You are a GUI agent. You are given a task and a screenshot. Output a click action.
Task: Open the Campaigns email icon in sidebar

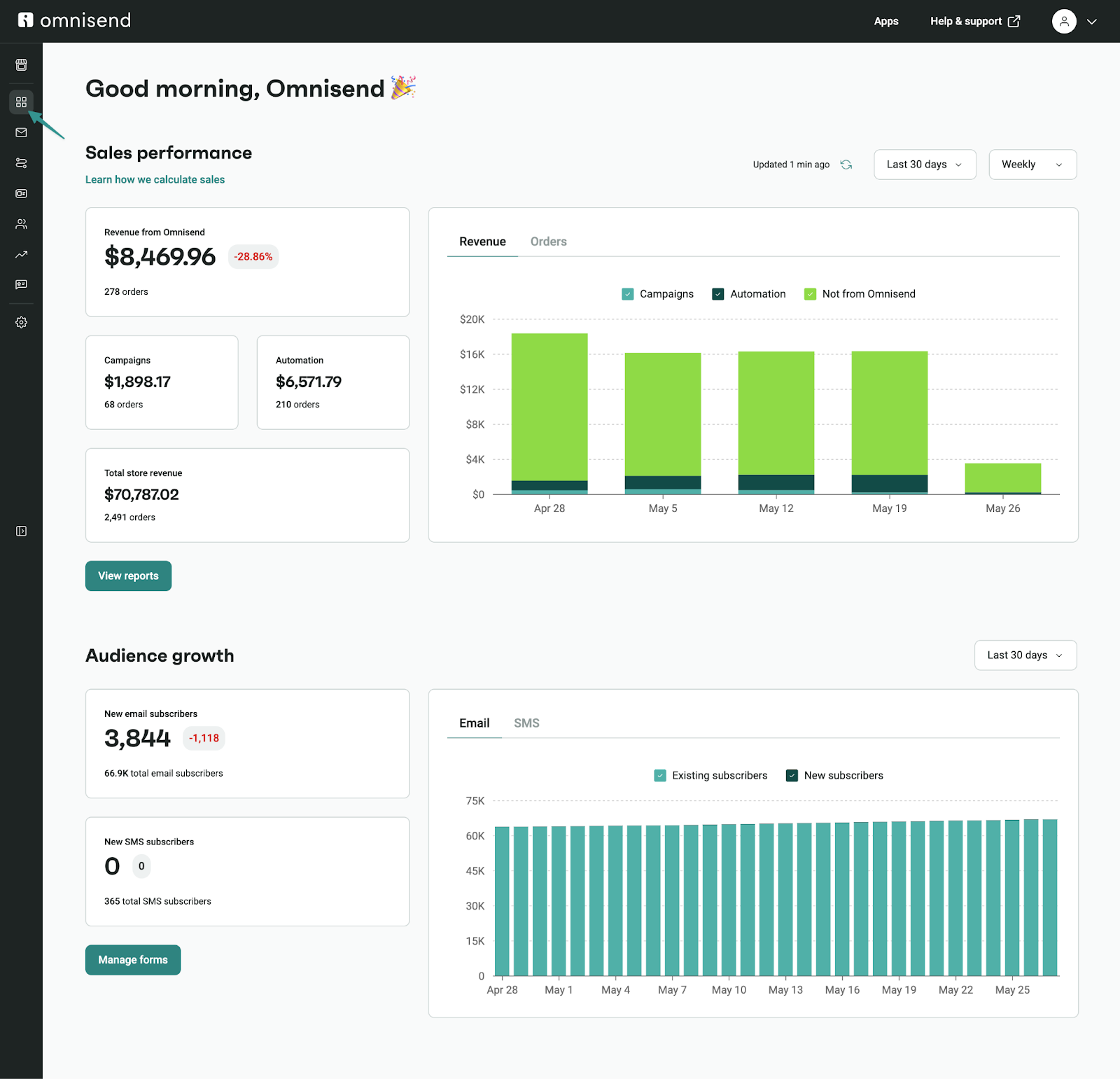click(21, 132)
